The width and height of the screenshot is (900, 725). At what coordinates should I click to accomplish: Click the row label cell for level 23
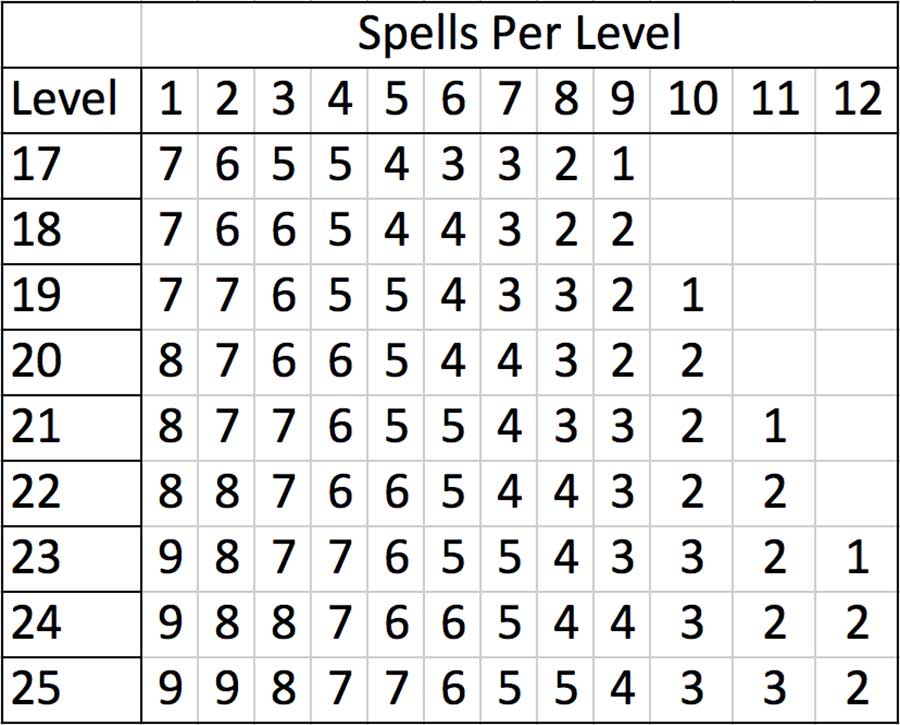point(70,558)
